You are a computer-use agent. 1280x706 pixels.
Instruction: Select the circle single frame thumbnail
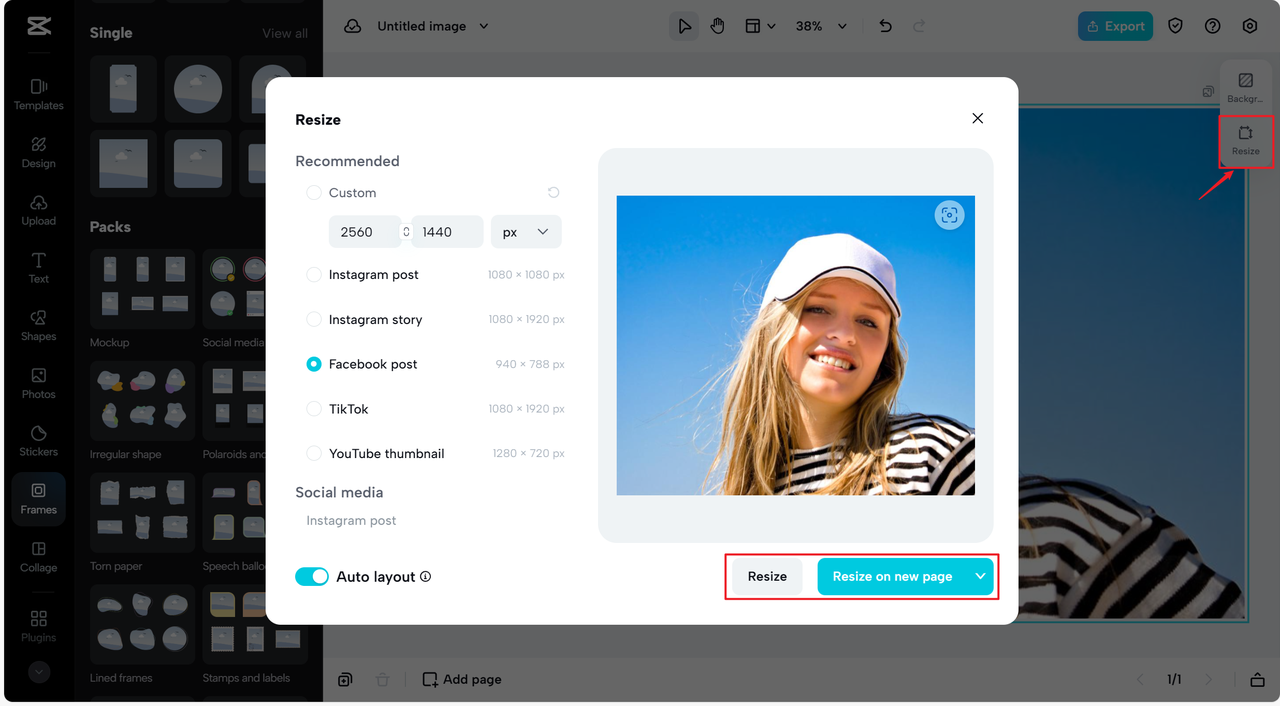198,89
